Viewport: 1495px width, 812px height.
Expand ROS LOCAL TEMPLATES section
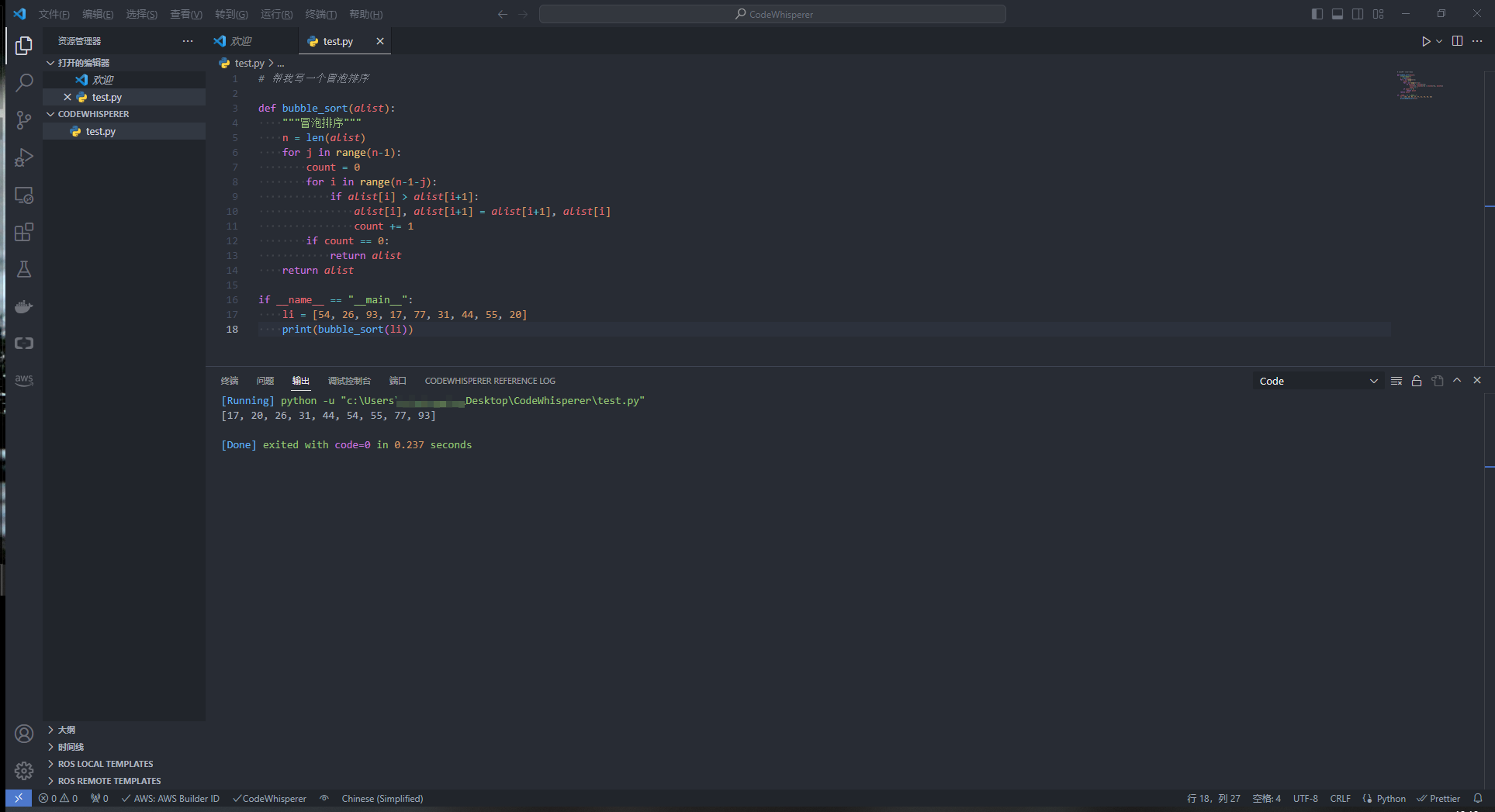point(124,764)
